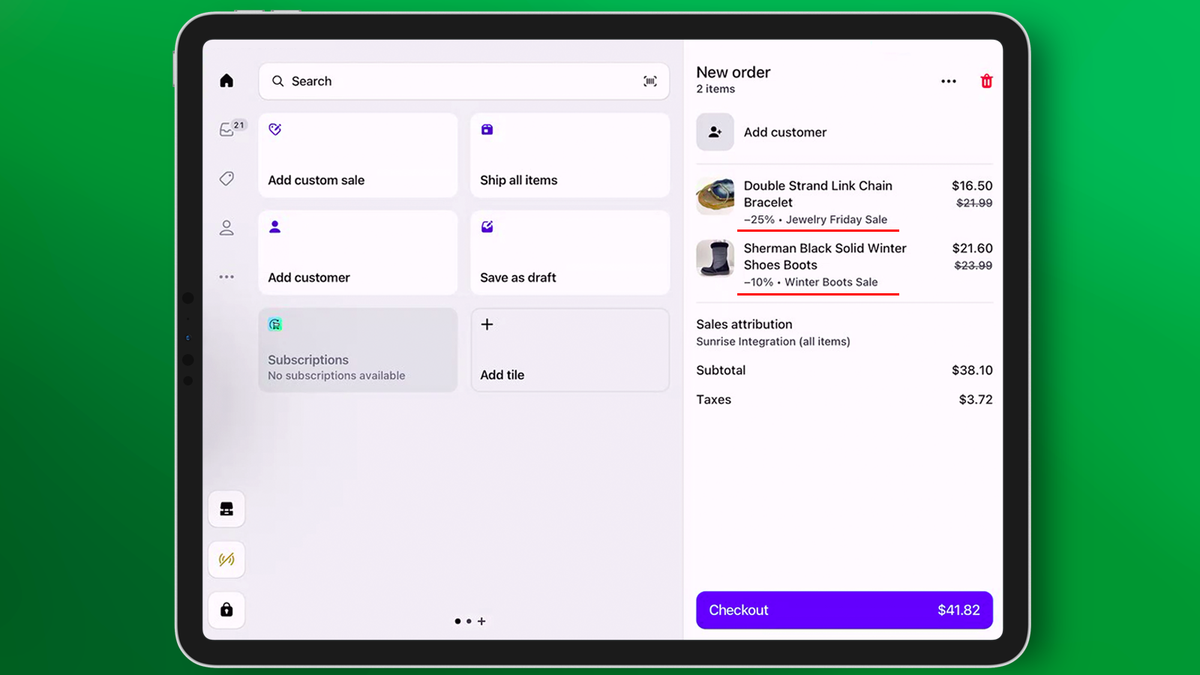Lock the screen with padlock icon
Viewport: 1200px width, 675px height.
coord(227,609)
